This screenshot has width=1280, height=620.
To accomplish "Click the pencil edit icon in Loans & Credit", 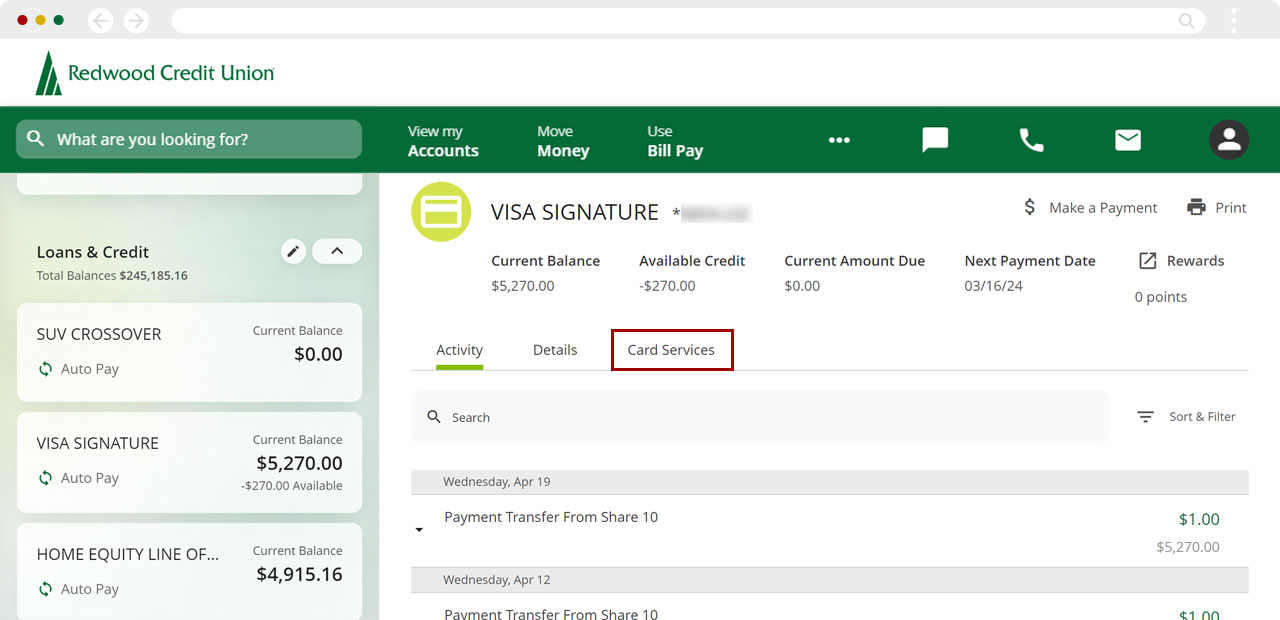I will 293,251.
